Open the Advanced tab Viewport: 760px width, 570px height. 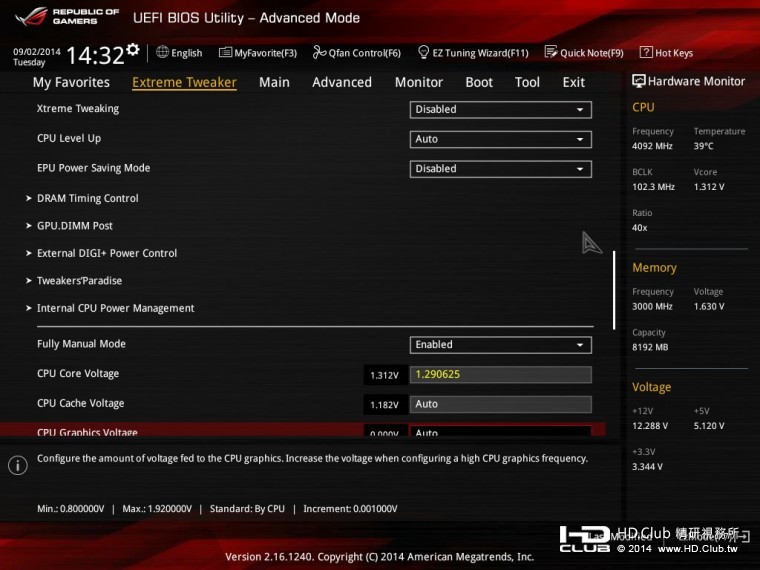click(342, 82)
